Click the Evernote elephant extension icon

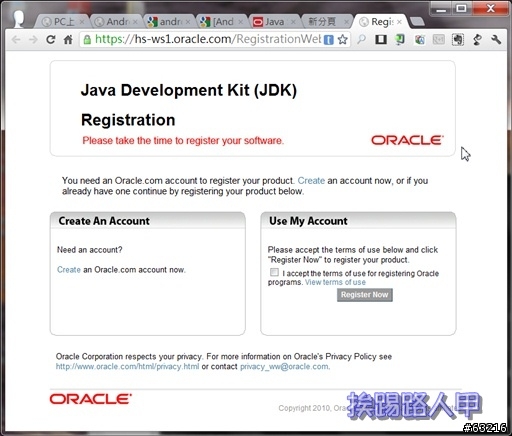pos(458,40)
